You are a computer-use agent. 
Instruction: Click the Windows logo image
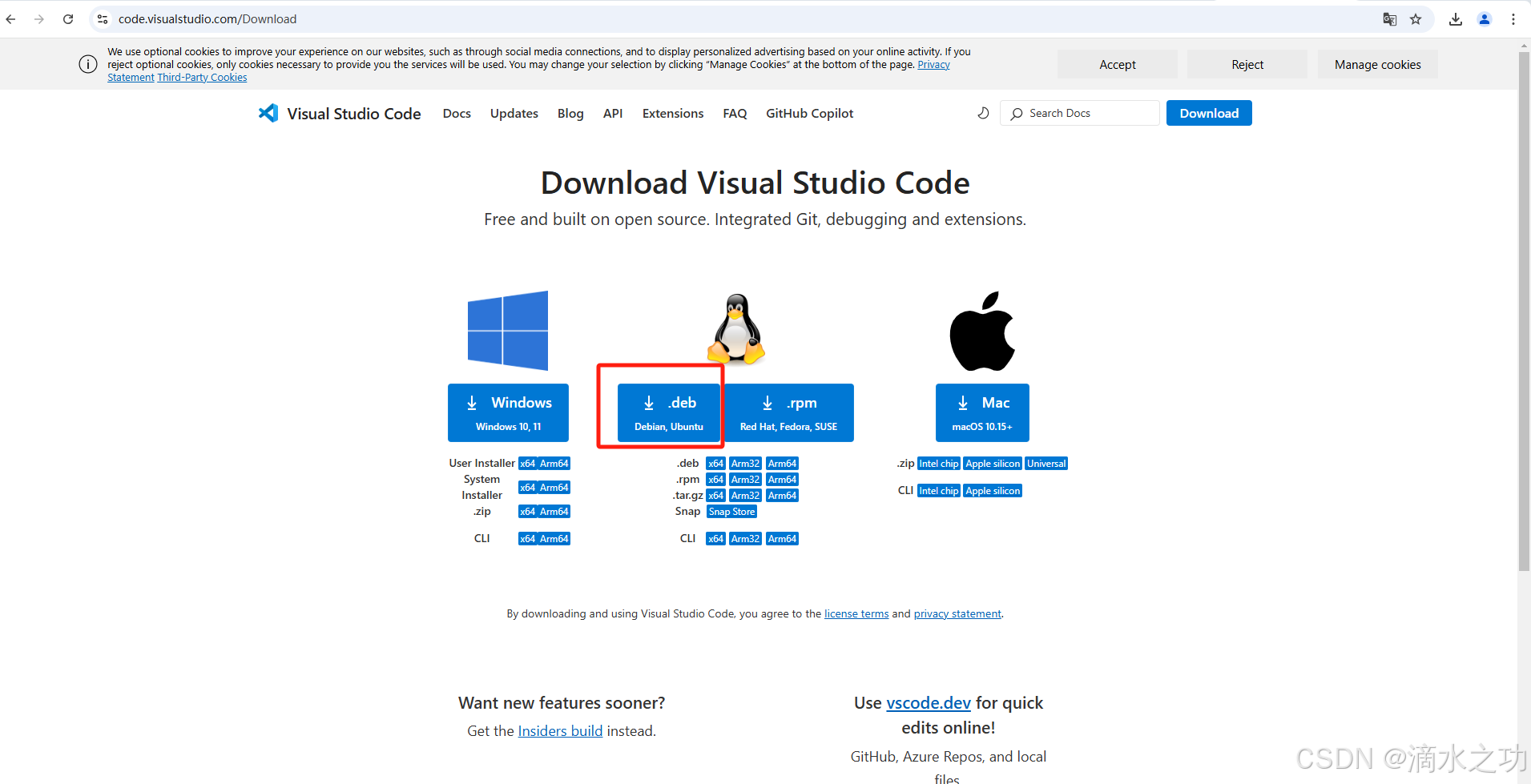coord(508,330)
